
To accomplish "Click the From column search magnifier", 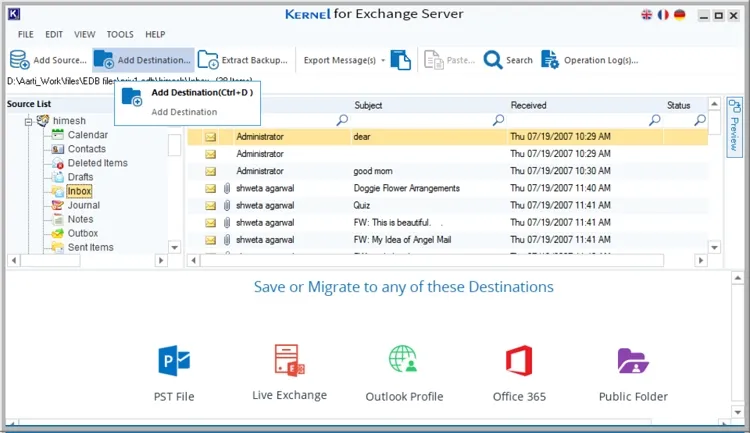I will pyautogui.click(x=342, y=120).
